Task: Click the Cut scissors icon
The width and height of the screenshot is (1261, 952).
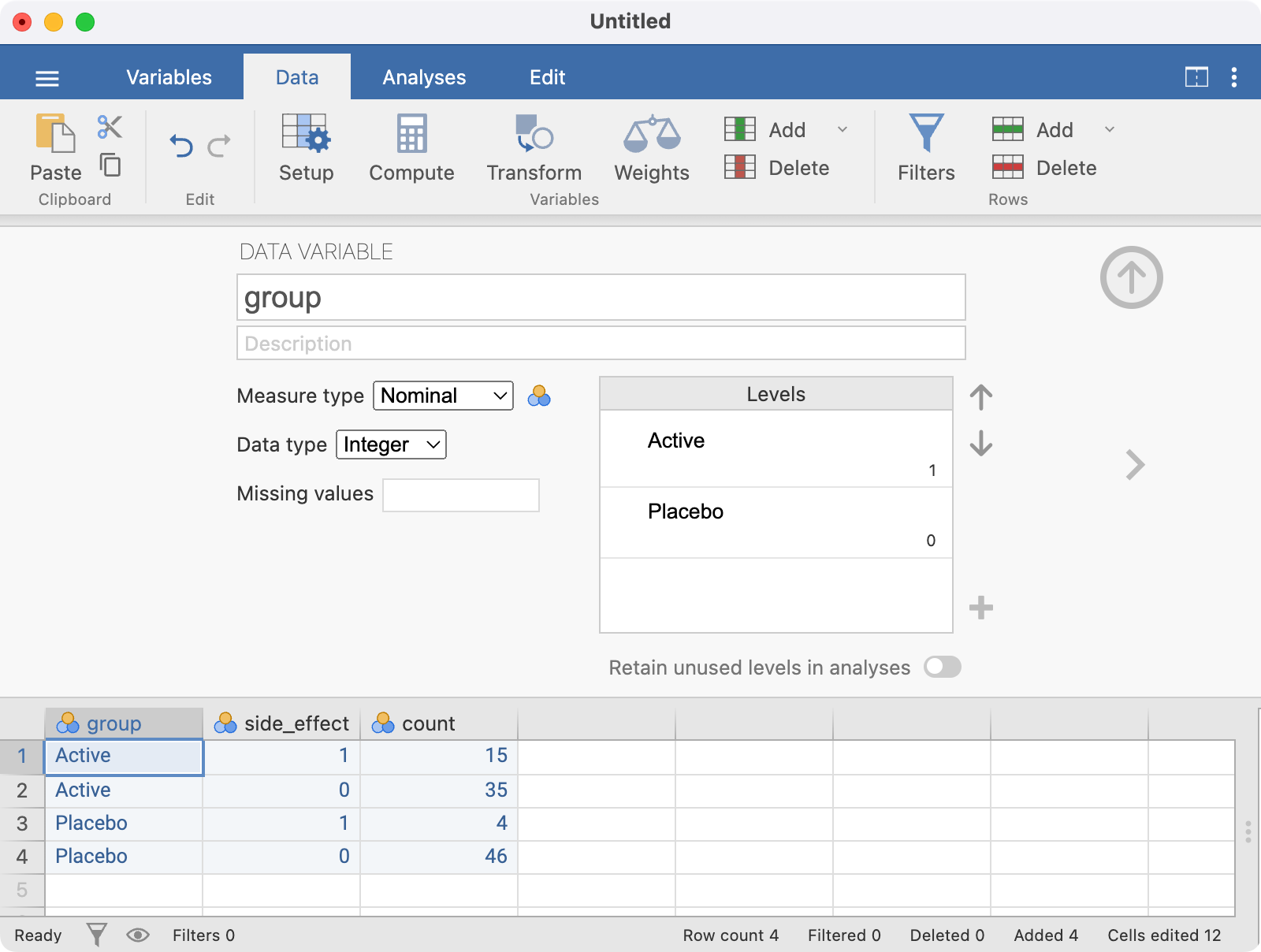Action: pos(110,127)
